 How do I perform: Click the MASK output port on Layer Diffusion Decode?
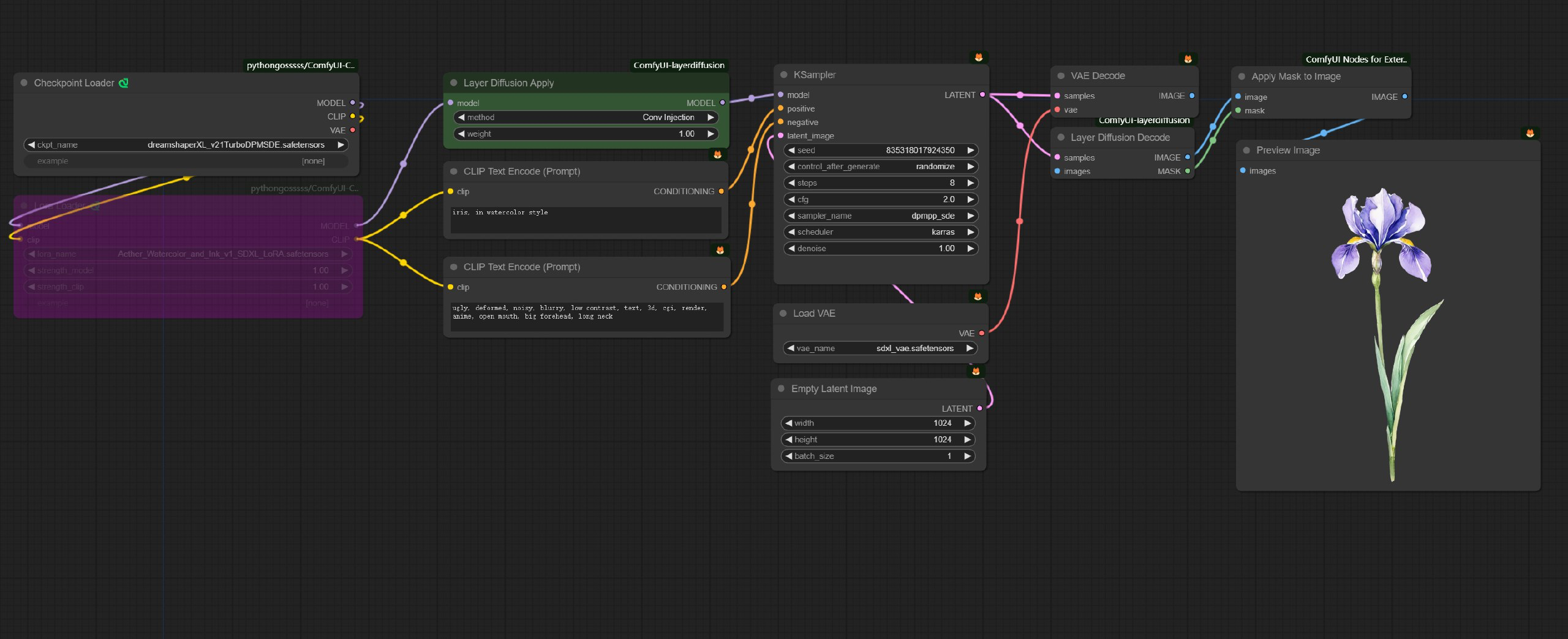point(1188,172)
